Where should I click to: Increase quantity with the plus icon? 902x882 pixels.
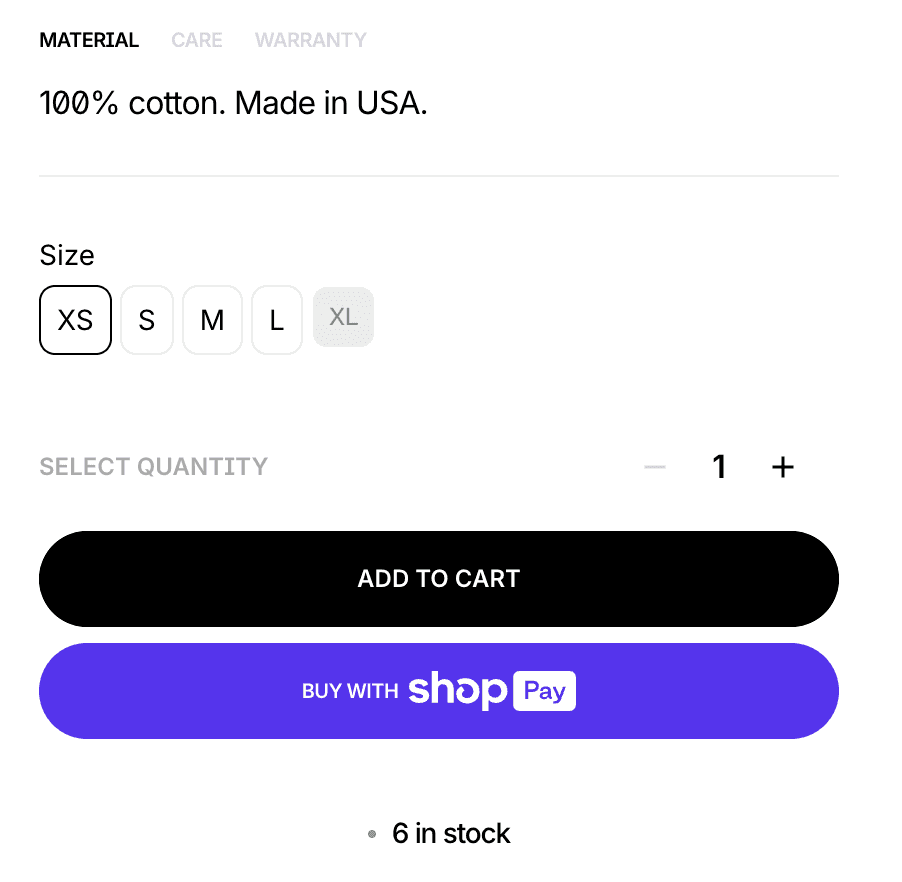coord(782,467)
